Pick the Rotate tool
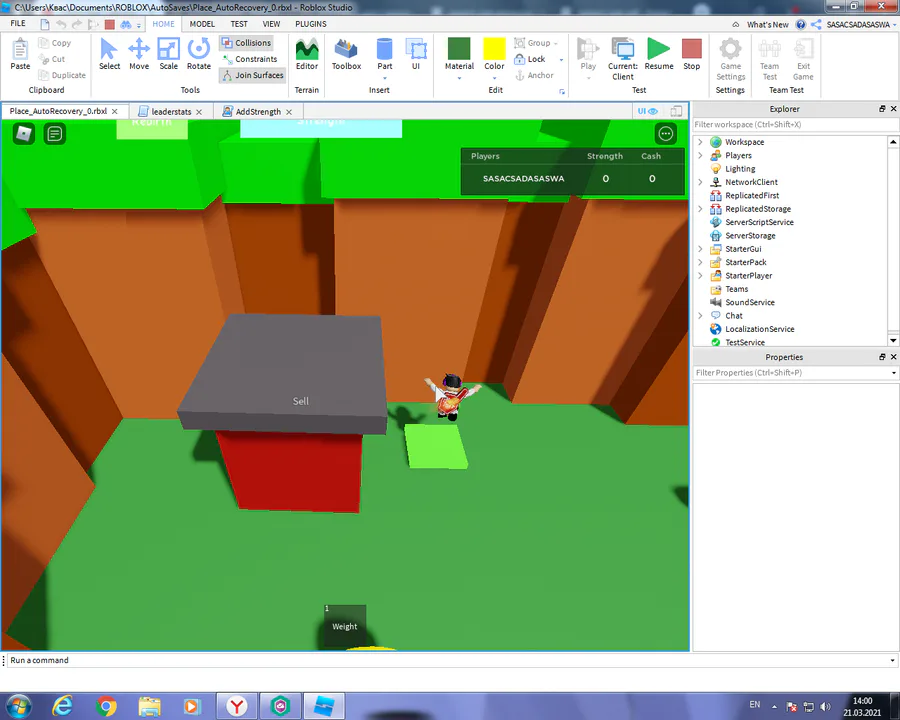900x720 pixels. [199, 54]
